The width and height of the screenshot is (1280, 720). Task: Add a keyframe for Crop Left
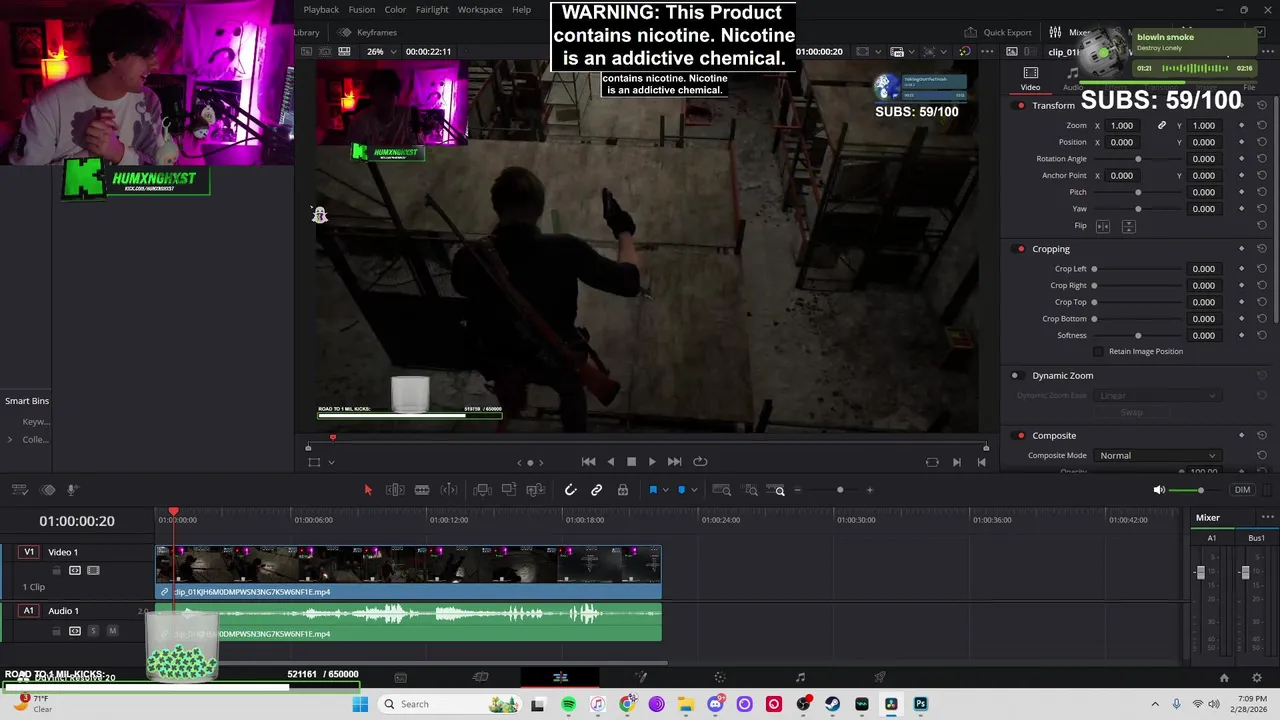click(1241, 269)
